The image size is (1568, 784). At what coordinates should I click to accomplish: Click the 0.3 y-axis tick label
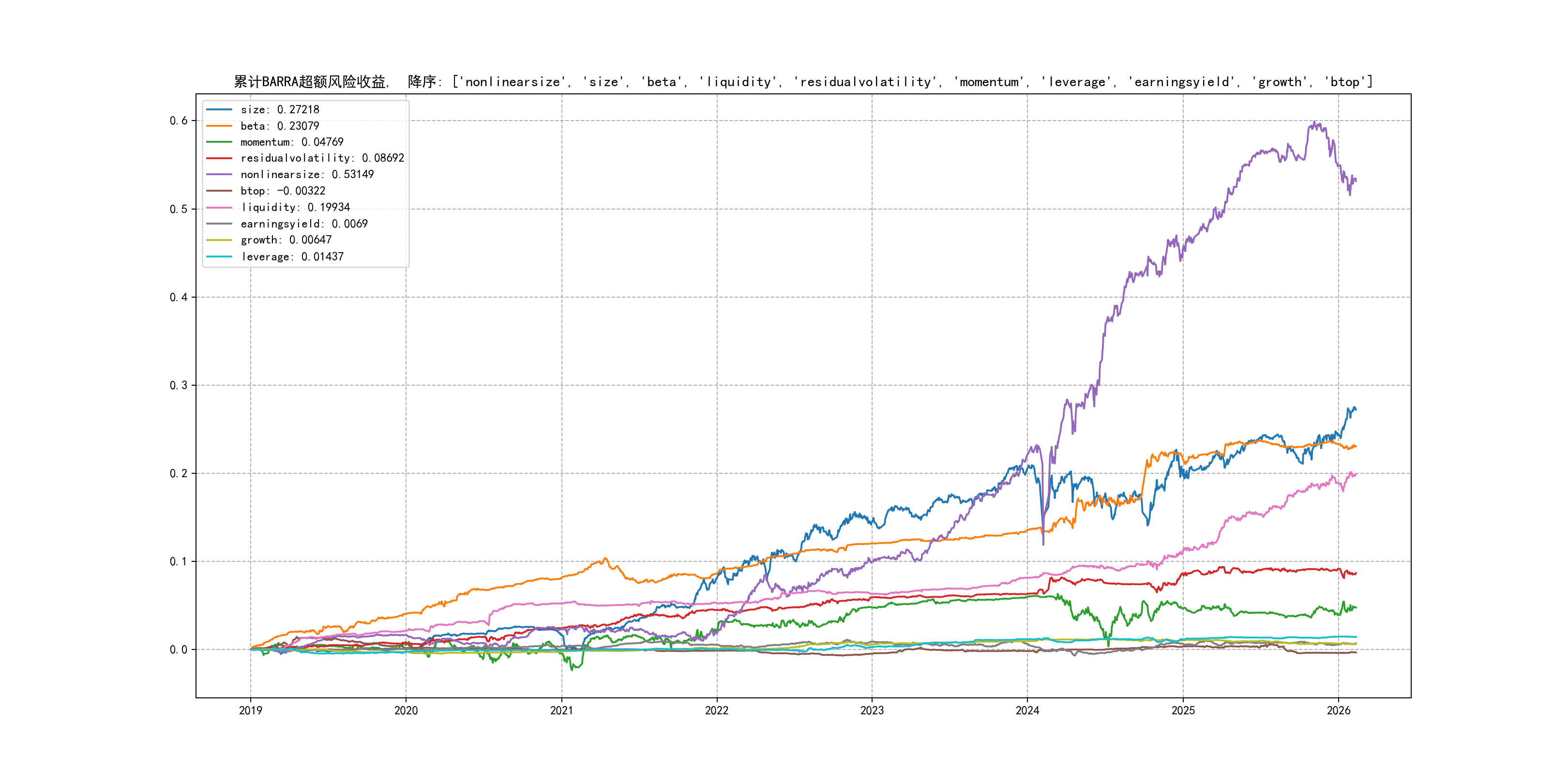tap(179, 385)
